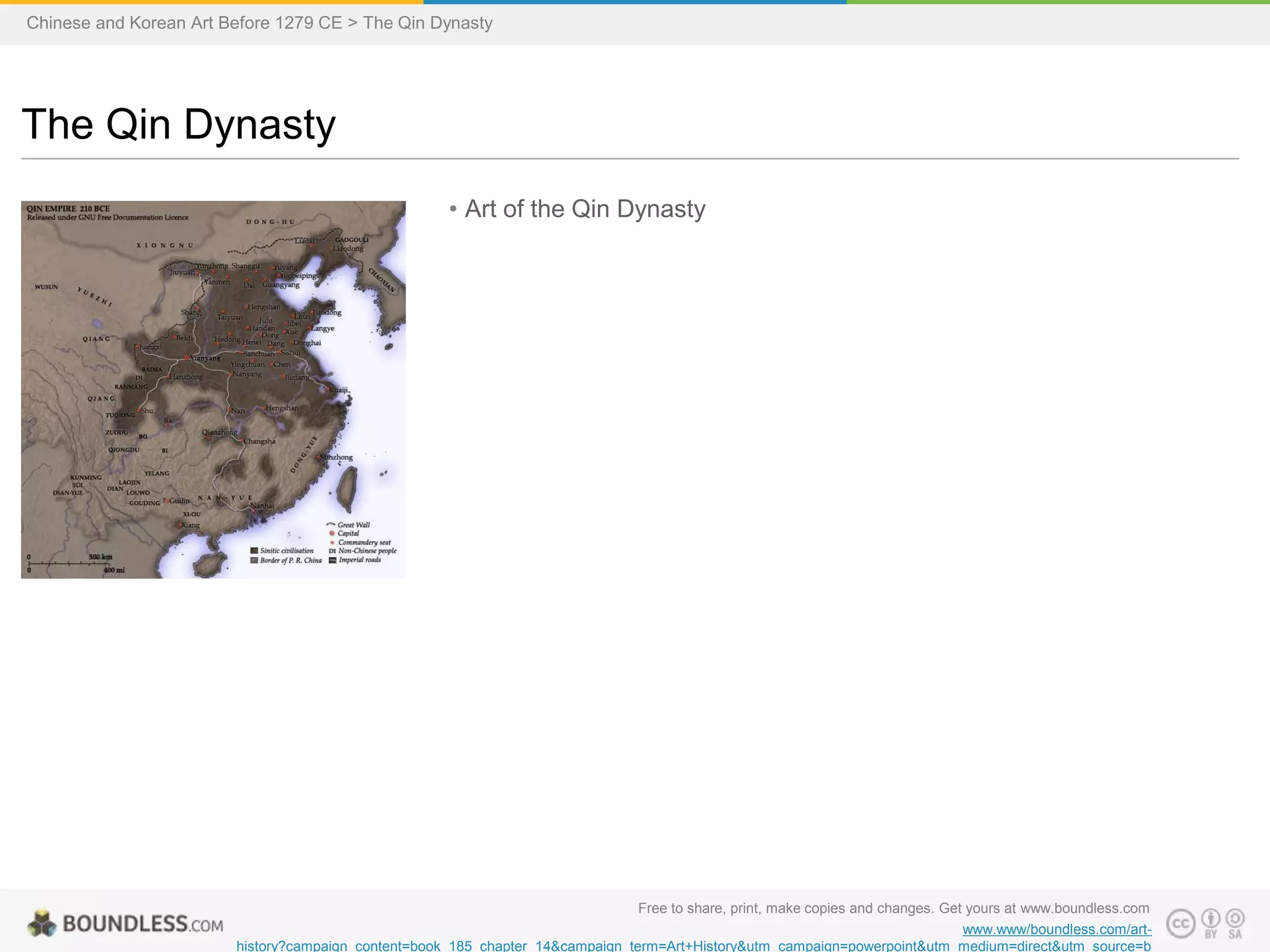Click the Qin Empire map image
Image resolution: width=1270 pixels, height=952 pixels.
tap(213, 389)
